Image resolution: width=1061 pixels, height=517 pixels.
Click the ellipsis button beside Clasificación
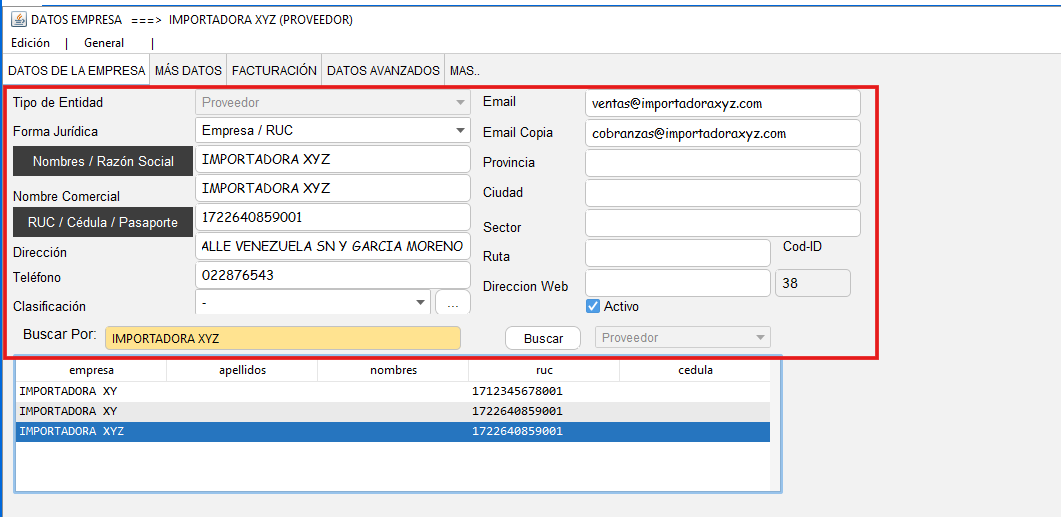453,302
